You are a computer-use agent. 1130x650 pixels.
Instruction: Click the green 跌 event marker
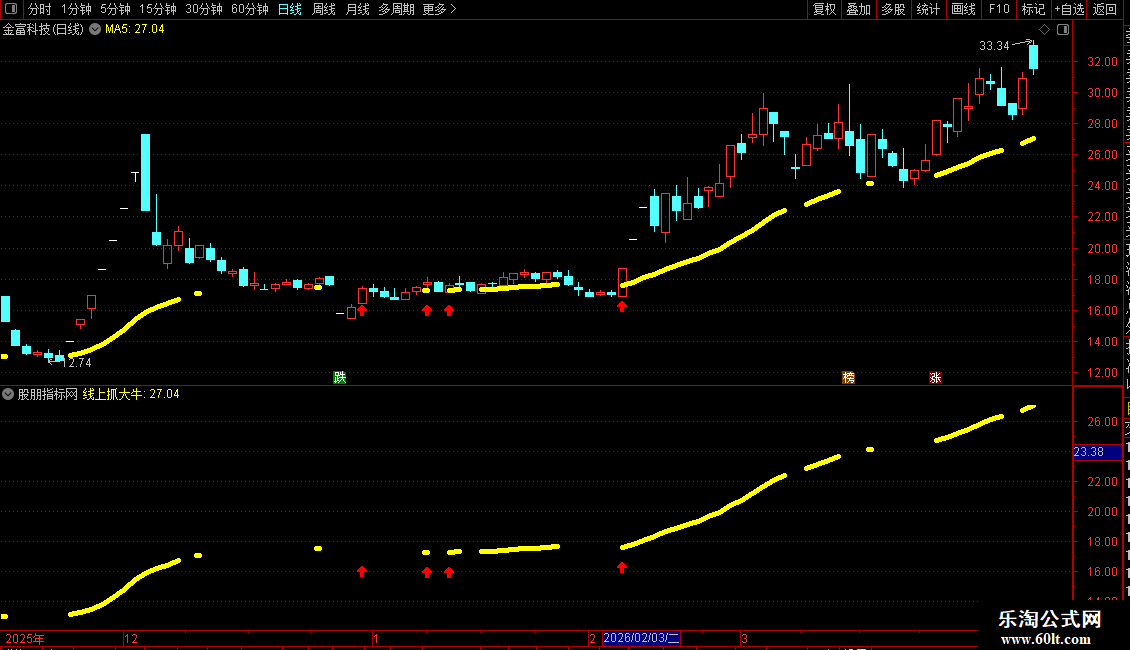pos(339,378)
